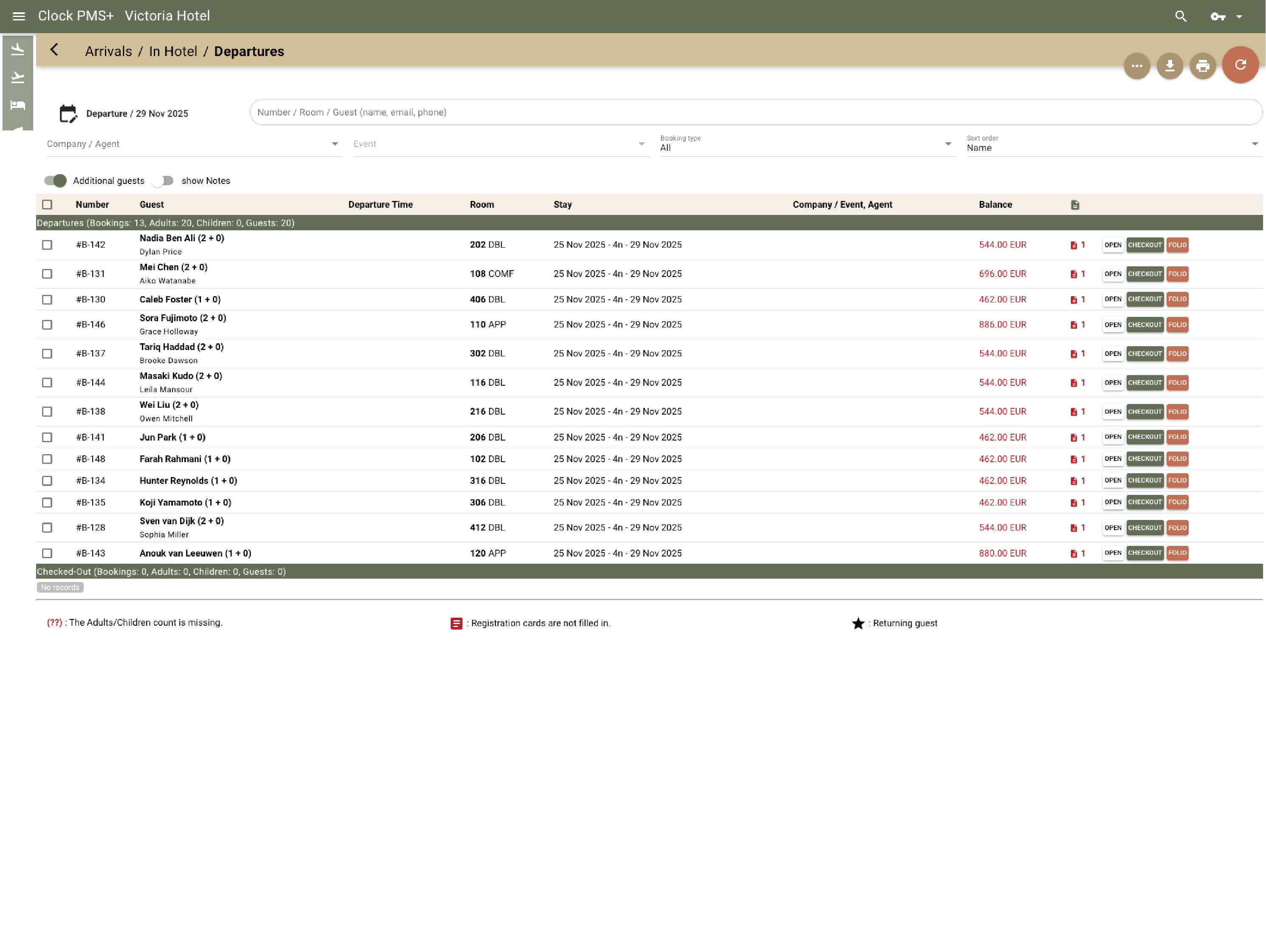Open the search icon in the top bar

[1181, 16]
